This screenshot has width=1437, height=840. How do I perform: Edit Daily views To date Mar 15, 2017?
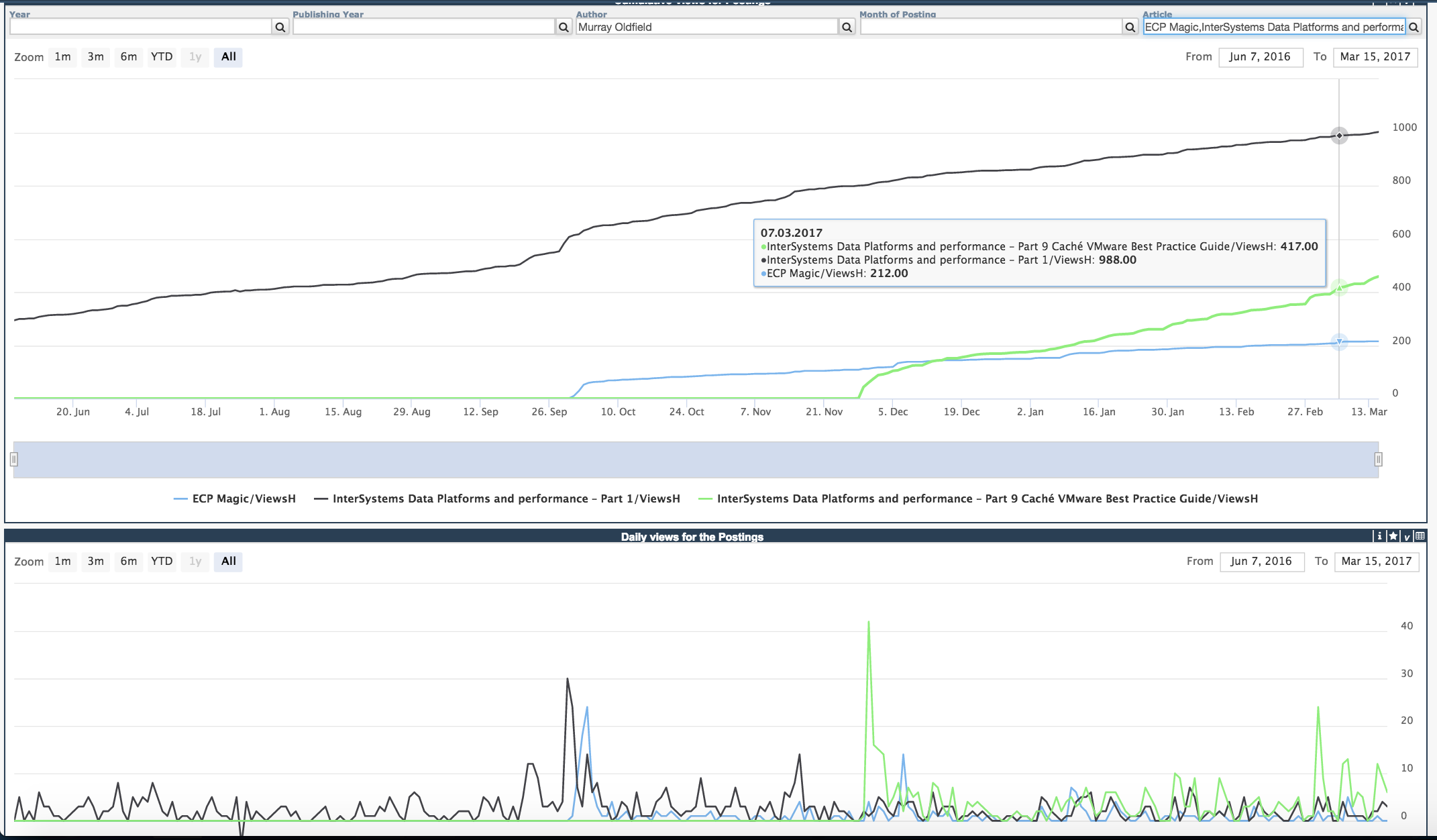click(x=1377, y=562)
